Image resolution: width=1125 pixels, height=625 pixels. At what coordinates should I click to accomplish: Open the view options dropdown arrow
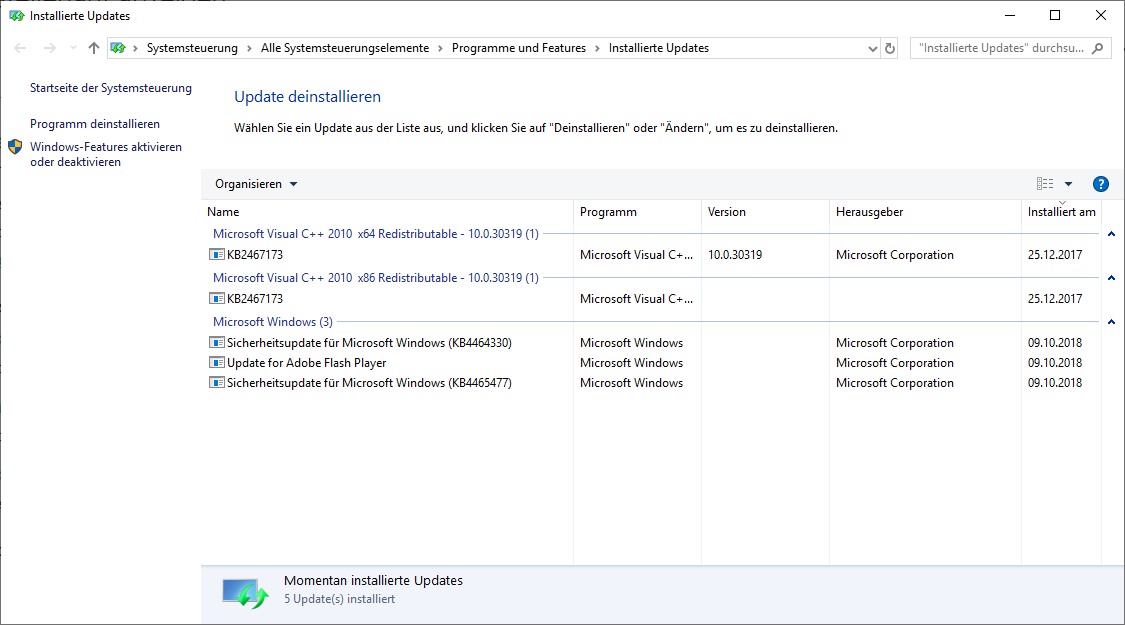pyautogui.click(x=1068, y=184)
